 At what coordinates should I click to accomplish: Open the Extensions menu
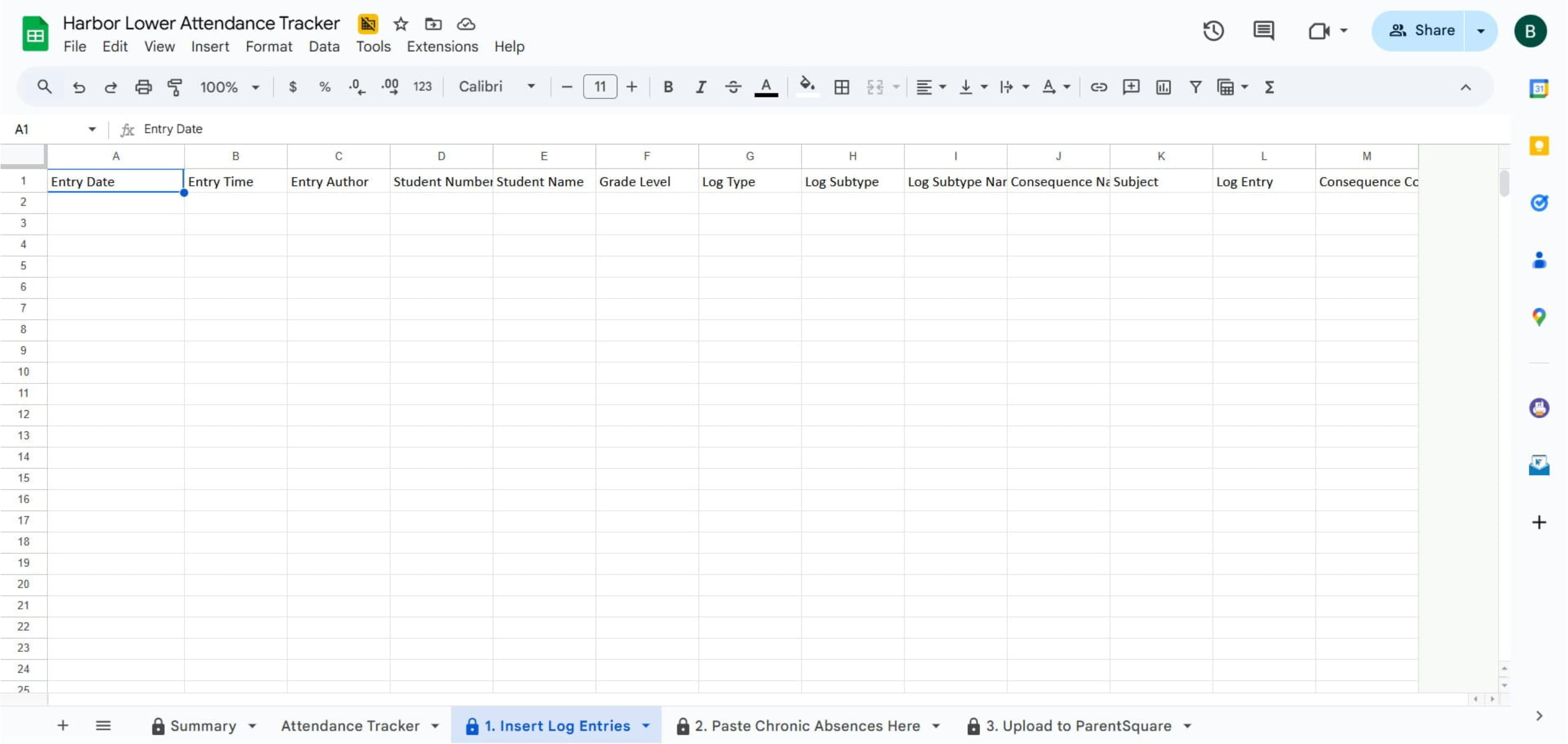point(442,46)
